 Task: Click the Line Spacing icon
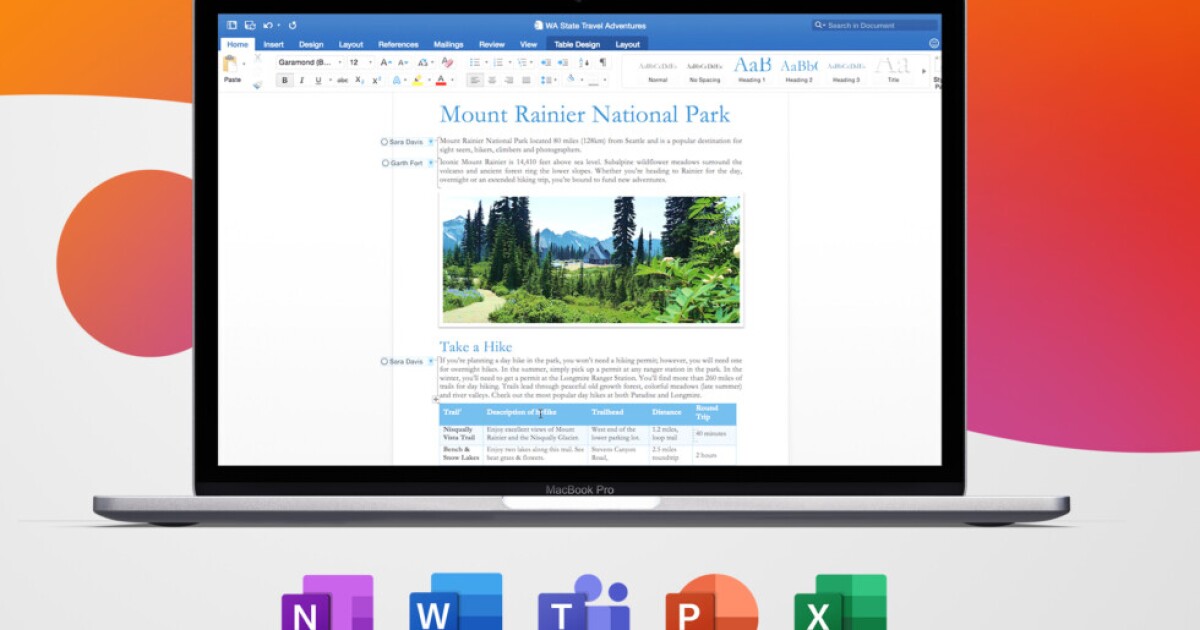[x=546, y=80]
